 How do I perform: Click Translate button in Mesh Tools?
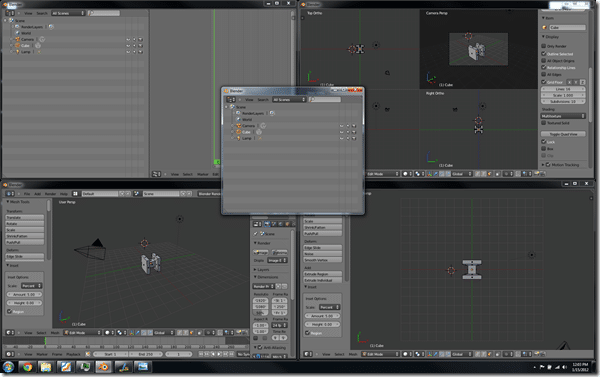pos(25,217)
